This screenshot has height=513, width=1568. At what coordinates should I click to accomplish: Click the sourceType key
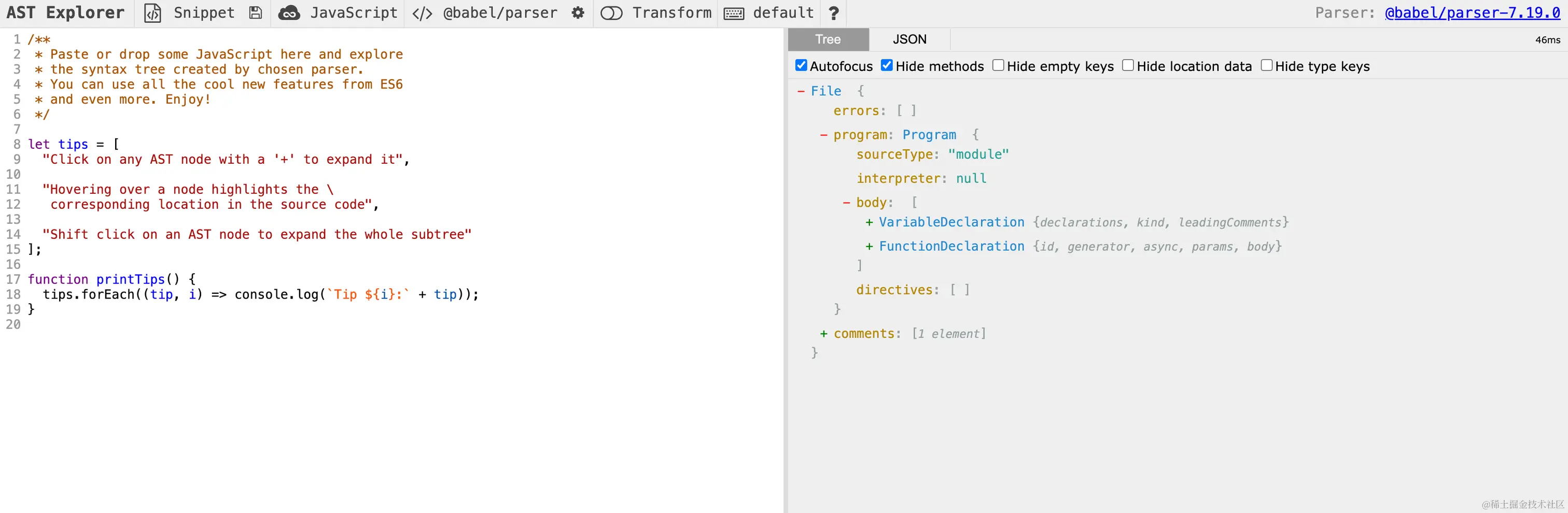894,154
